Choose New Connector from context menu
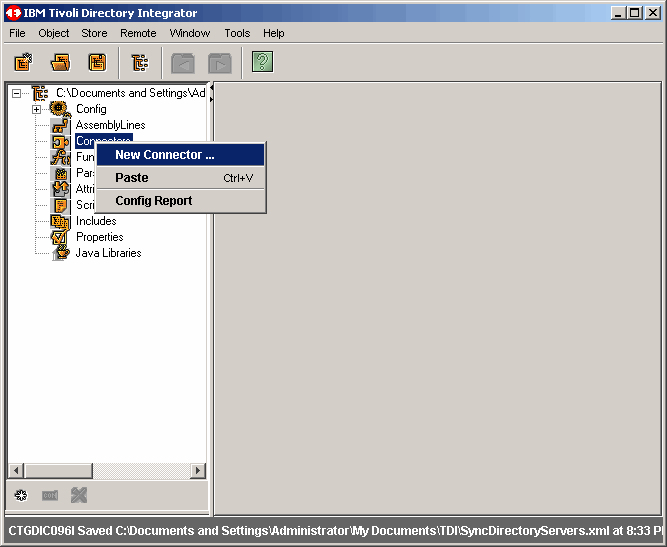Image resolution: width=667 pixels, height=547 pixels. pyautogui.click(x=165, y=155)
